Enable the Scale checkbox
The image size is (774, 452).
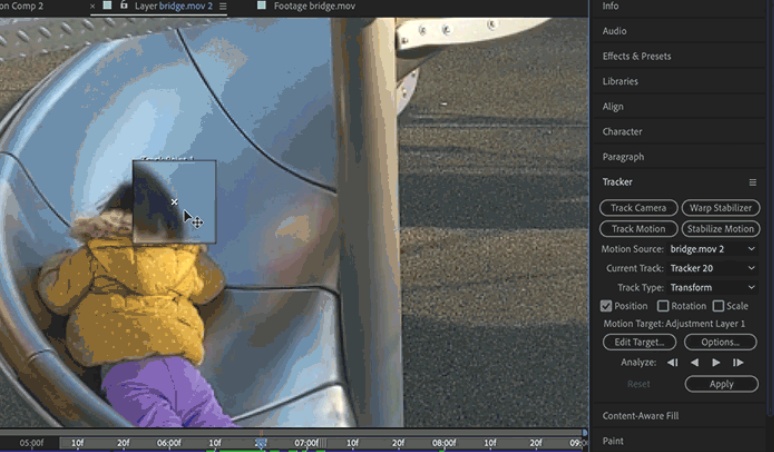(x=718, y=306)
